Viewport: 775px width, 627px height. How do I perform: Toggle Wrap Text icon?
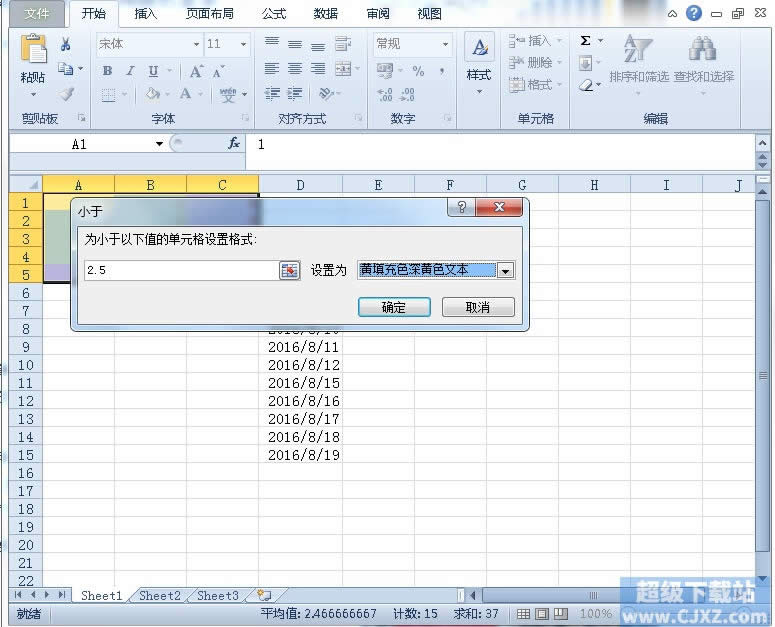(x=343, y=44)
